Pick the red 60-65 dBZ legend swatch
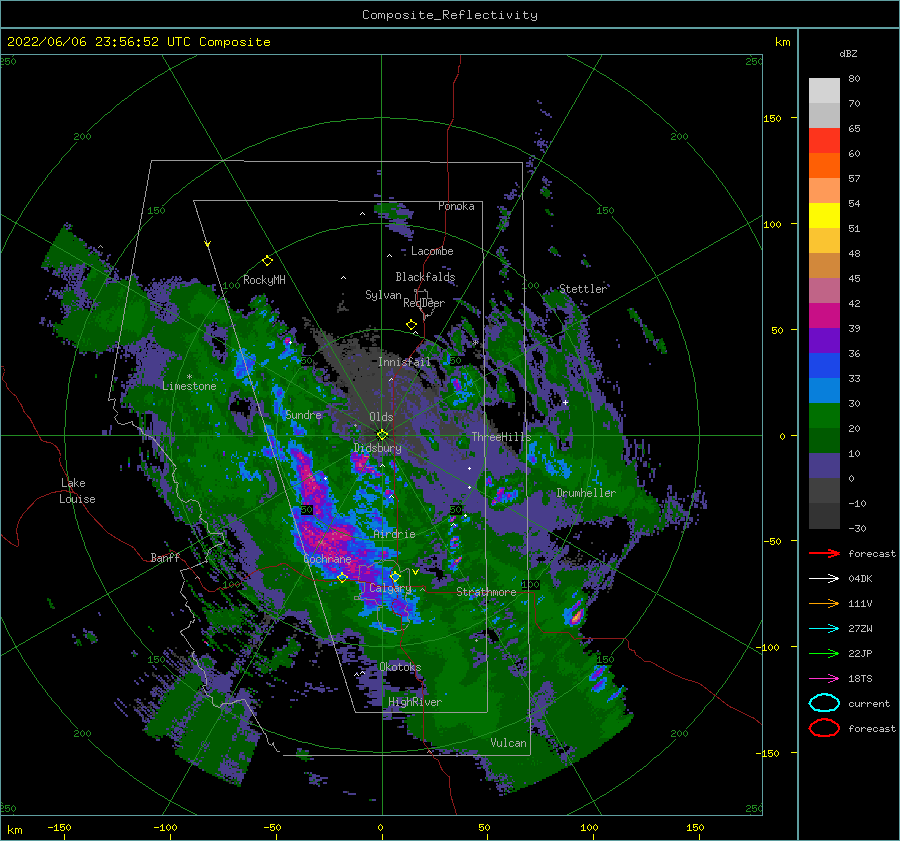900x841 pixels. tap(824, 141)
